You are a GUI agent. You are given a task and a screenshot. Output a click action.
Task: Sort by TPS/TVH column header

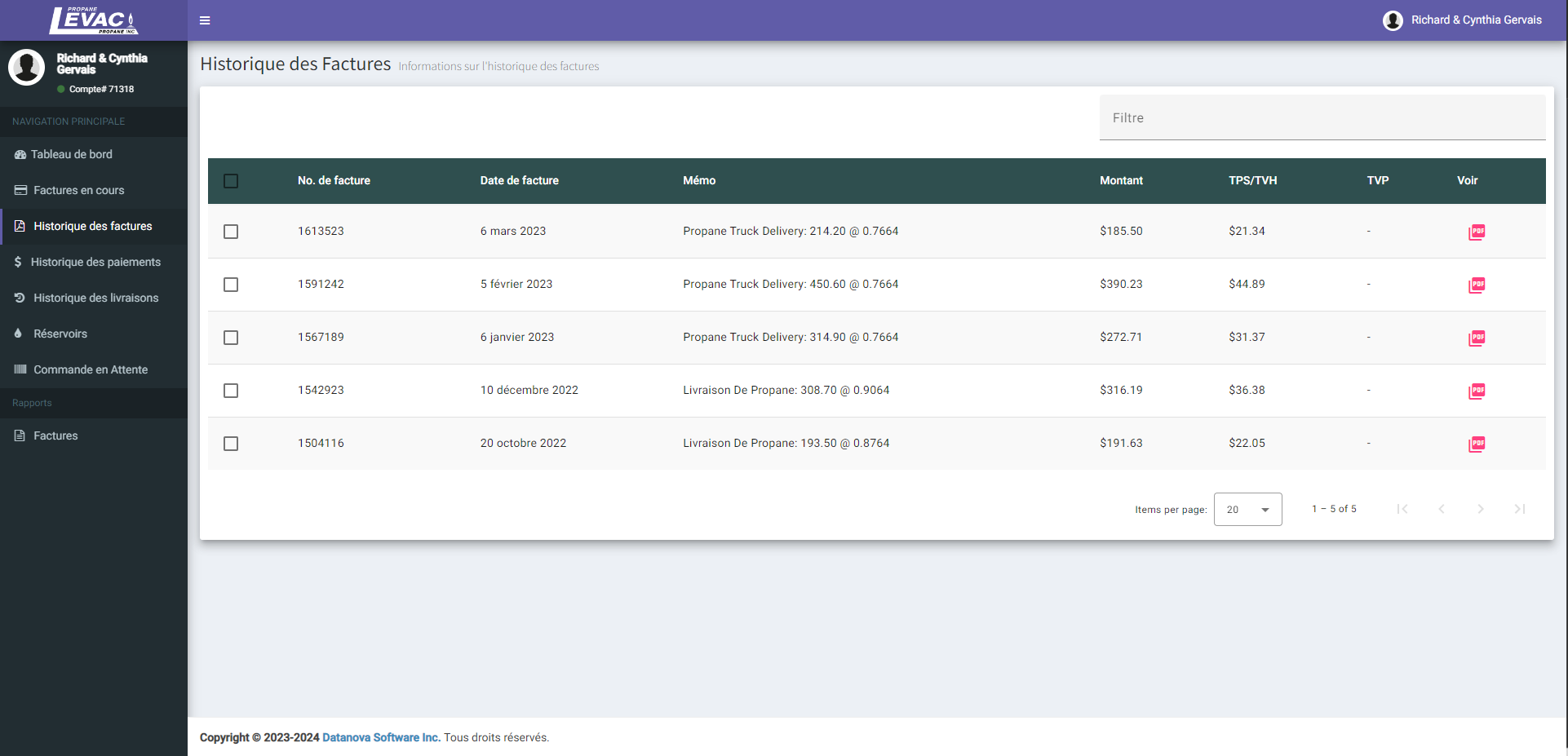click(1253, 180)
